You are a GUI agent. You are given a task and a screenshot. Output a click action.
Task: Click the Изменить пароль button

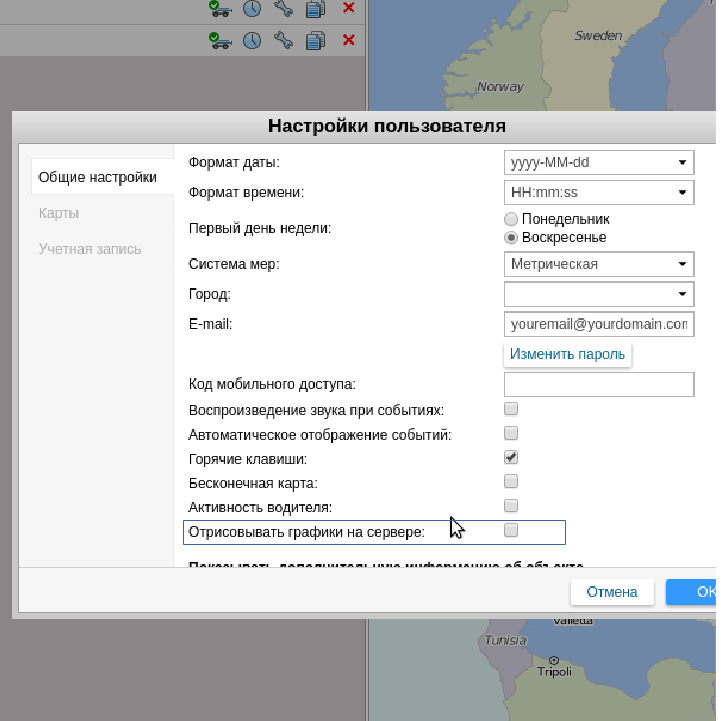567,354
